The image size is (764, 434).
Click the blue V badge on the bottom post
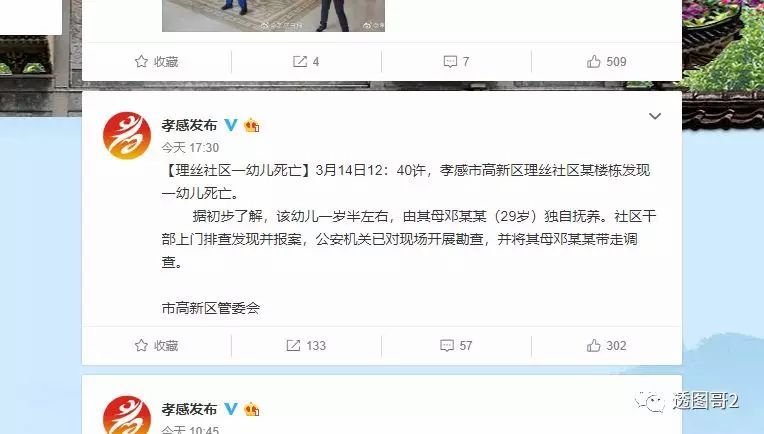[x=230, y=409]
